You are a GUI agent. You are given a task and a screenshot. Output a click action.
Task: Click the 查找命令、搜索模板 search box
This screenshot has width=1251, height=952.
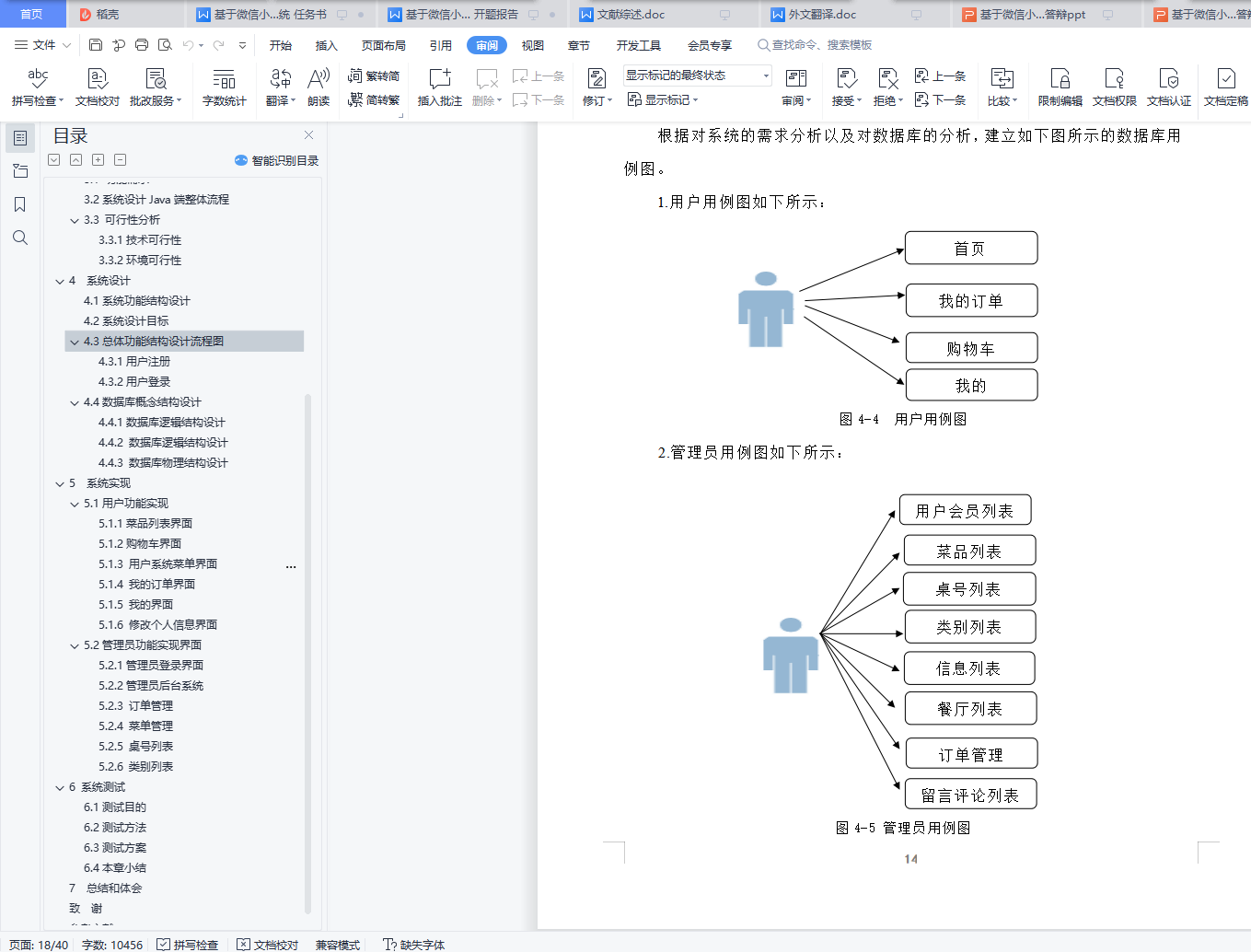tap(815, 45)
